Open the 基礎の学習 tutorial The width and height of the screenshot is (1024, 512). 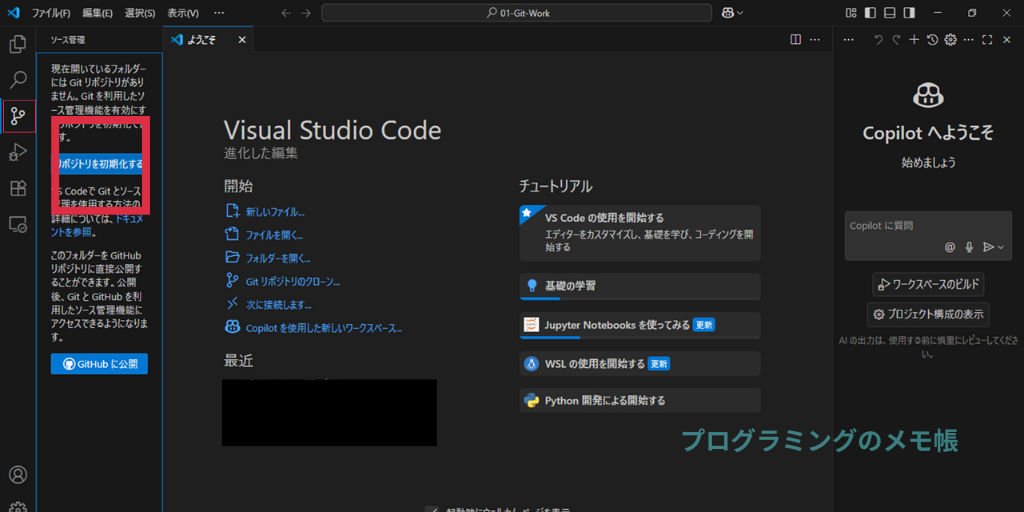(x=640, y=286)
